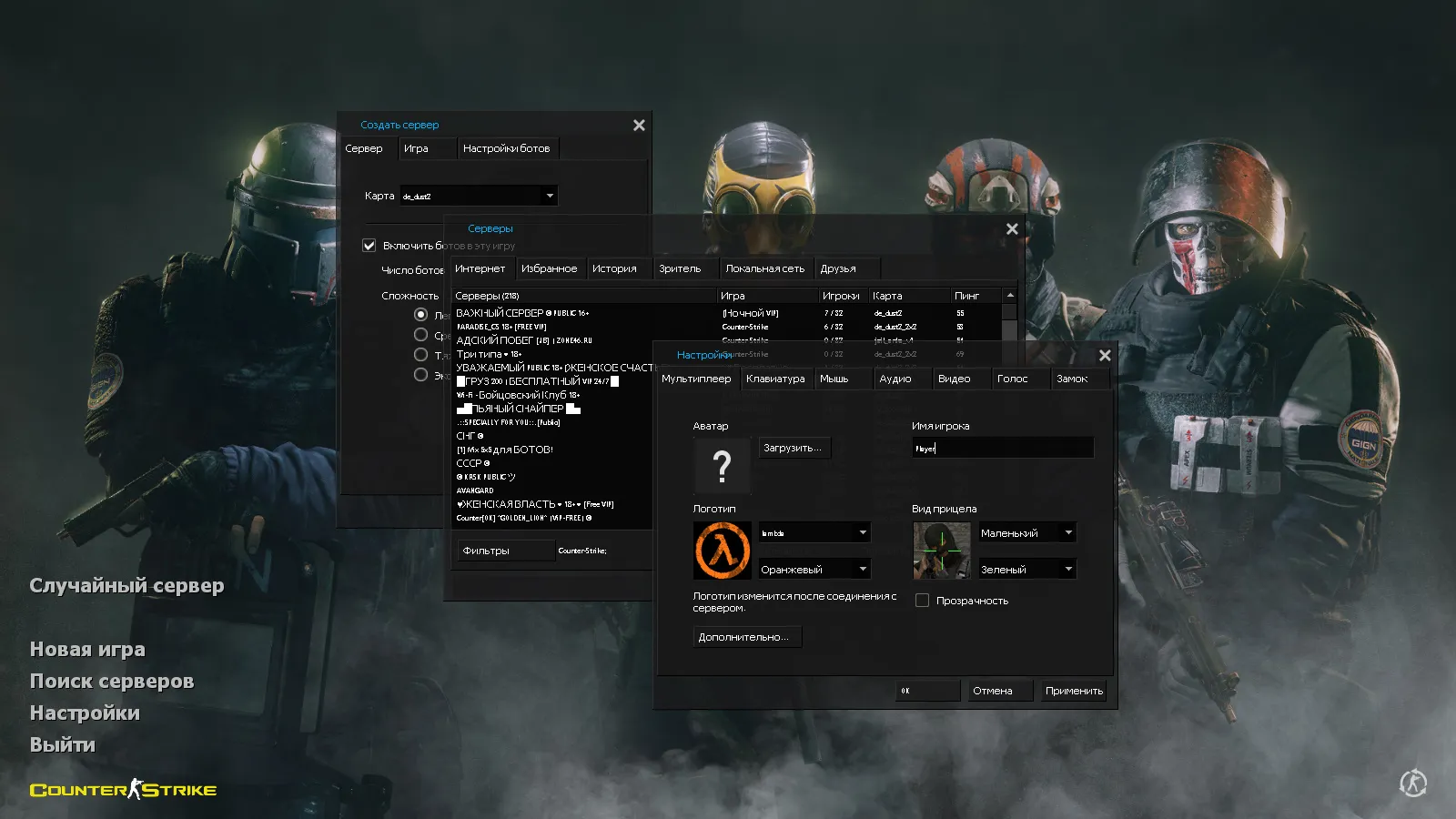1456x819 pixels.
Task: Close the Серверы server browser window
Action: pyautogui.click(x=1012, y=229)
